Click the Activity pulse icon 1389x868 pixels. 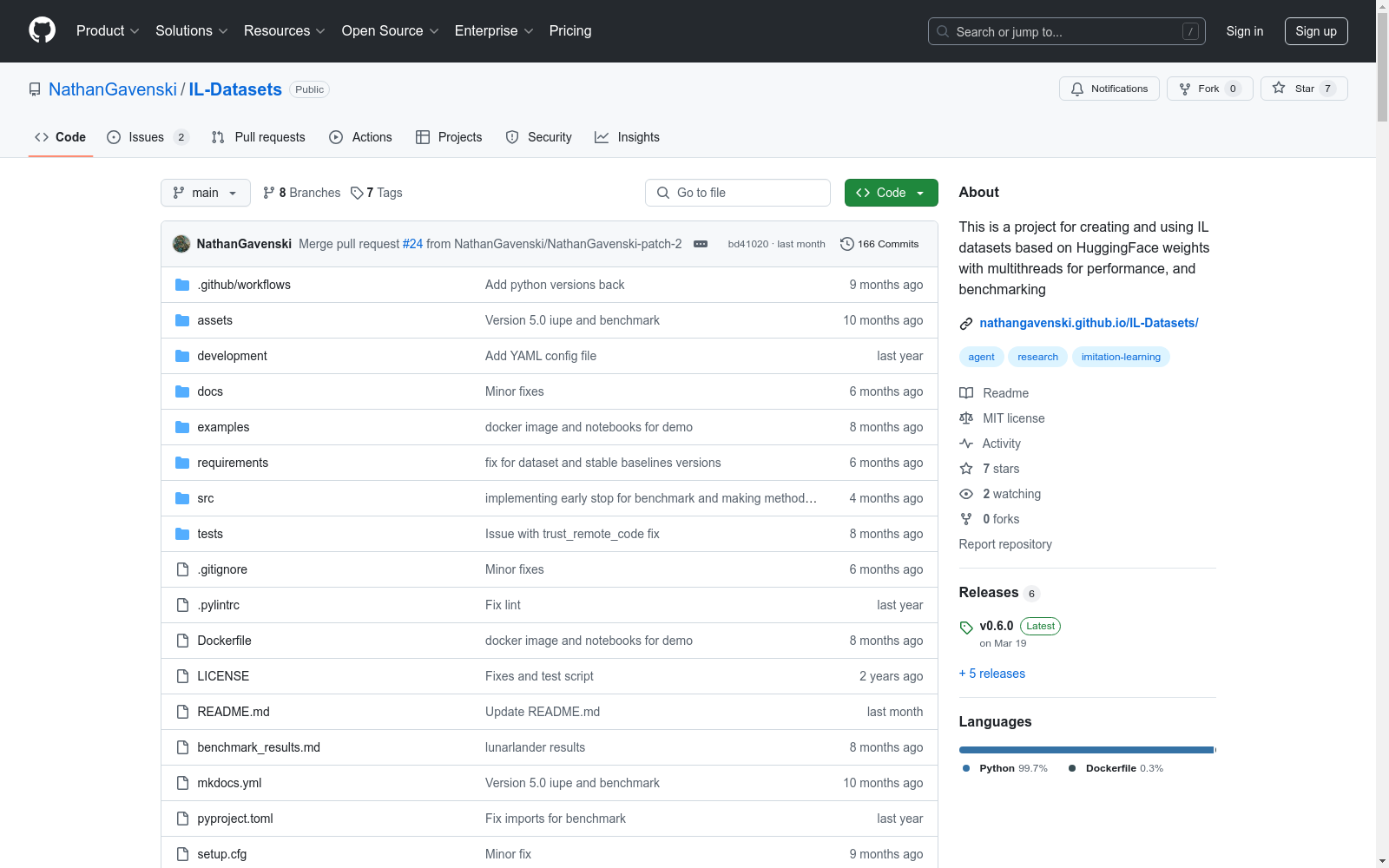tap(966, 444)
